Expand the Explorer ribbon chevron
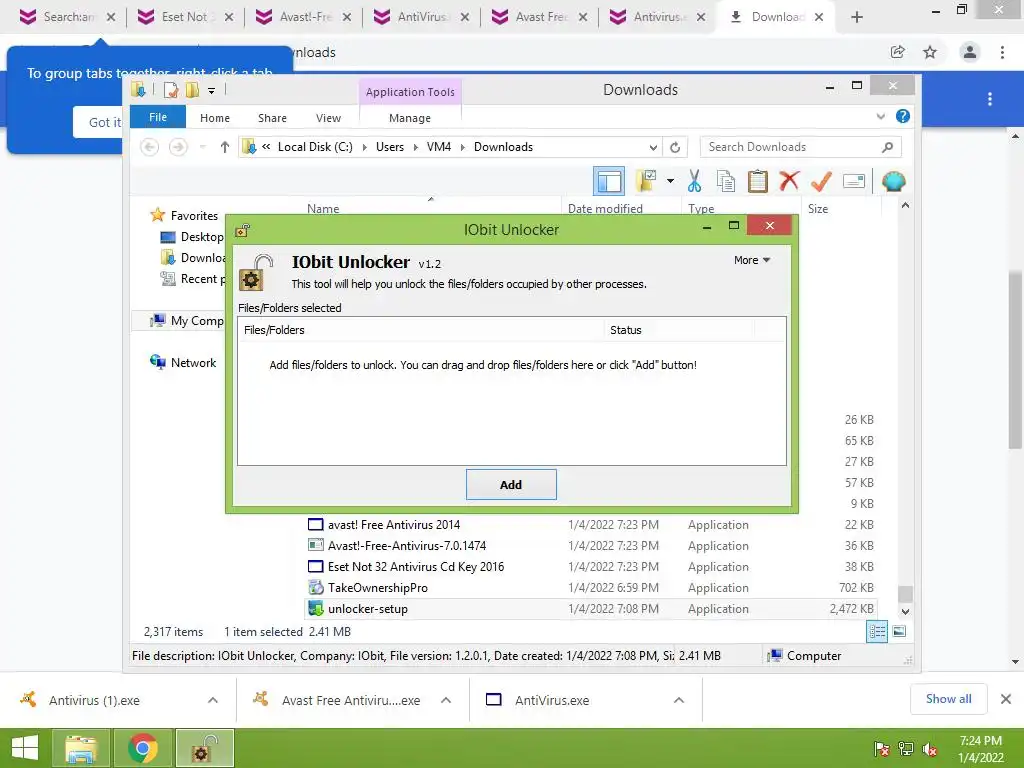This screenshot has width=1024, height=768. click(x=880, y=116)
